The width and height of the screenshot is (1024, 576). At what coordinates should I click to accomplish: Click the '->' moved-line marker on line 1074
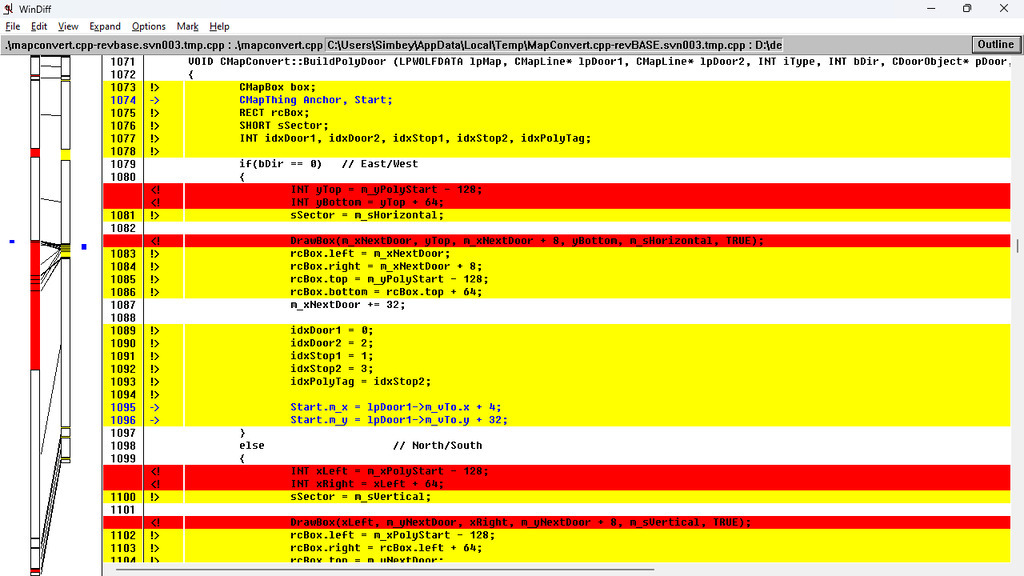[155, 100]
